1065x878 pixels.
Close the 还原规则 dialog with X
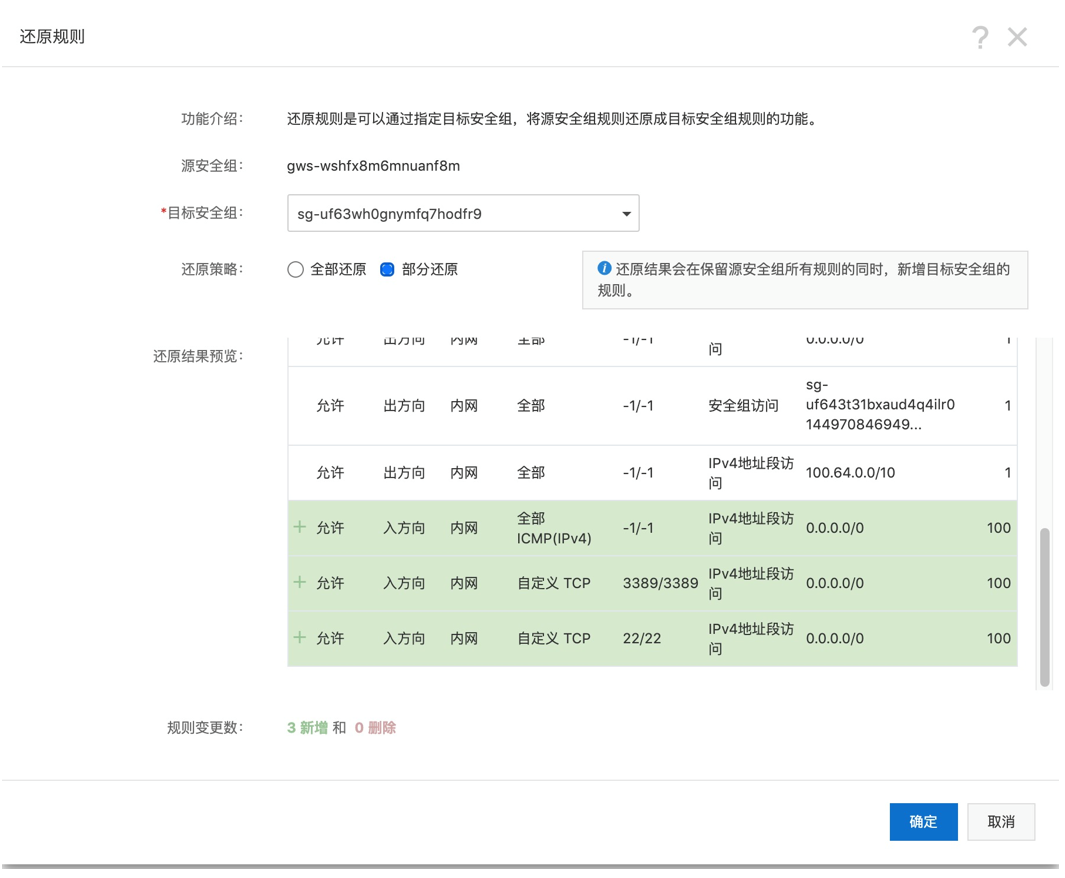point(1017,38)
